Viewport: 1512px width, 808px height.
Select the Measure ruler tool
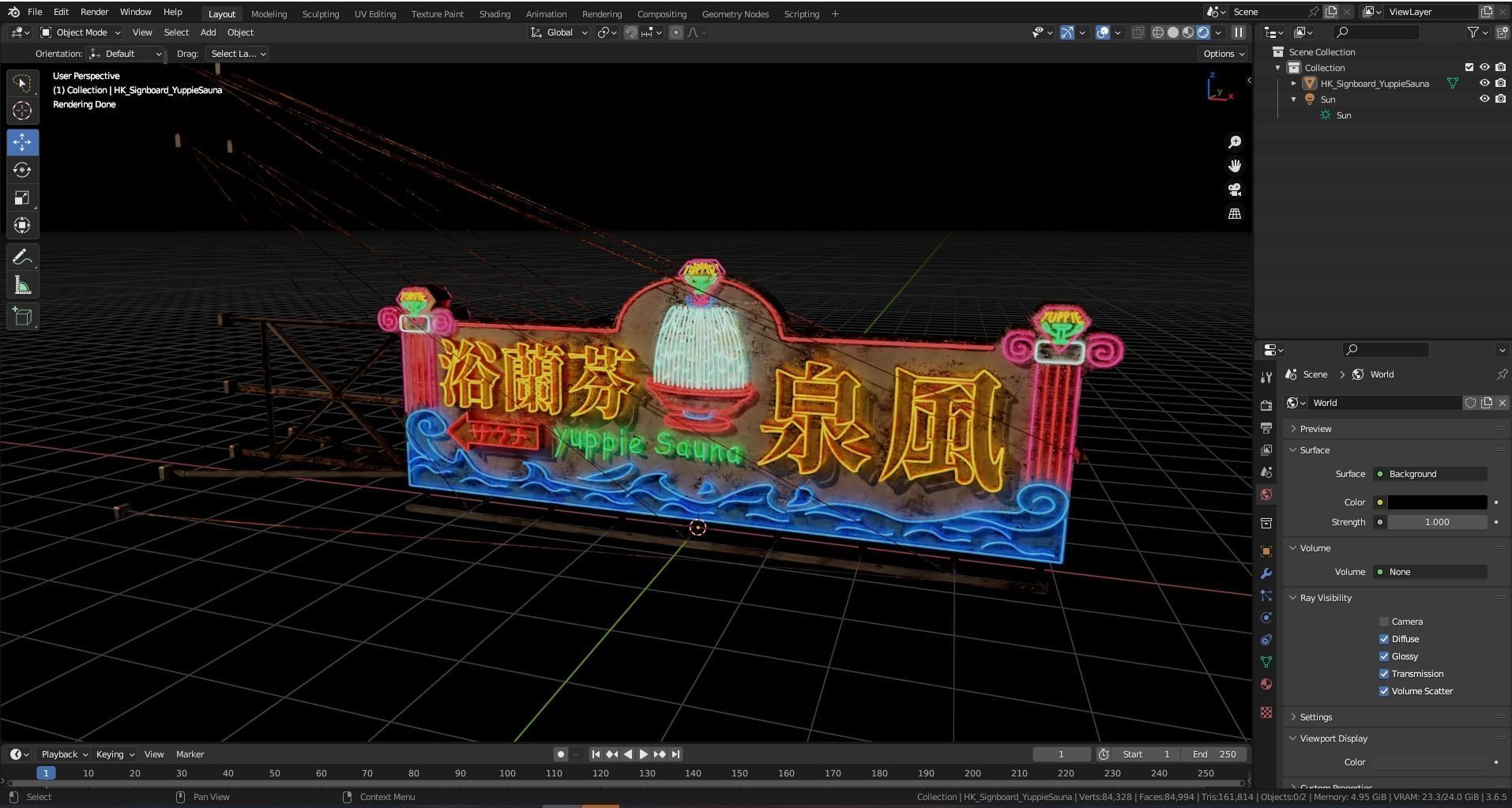click(22, 285)
